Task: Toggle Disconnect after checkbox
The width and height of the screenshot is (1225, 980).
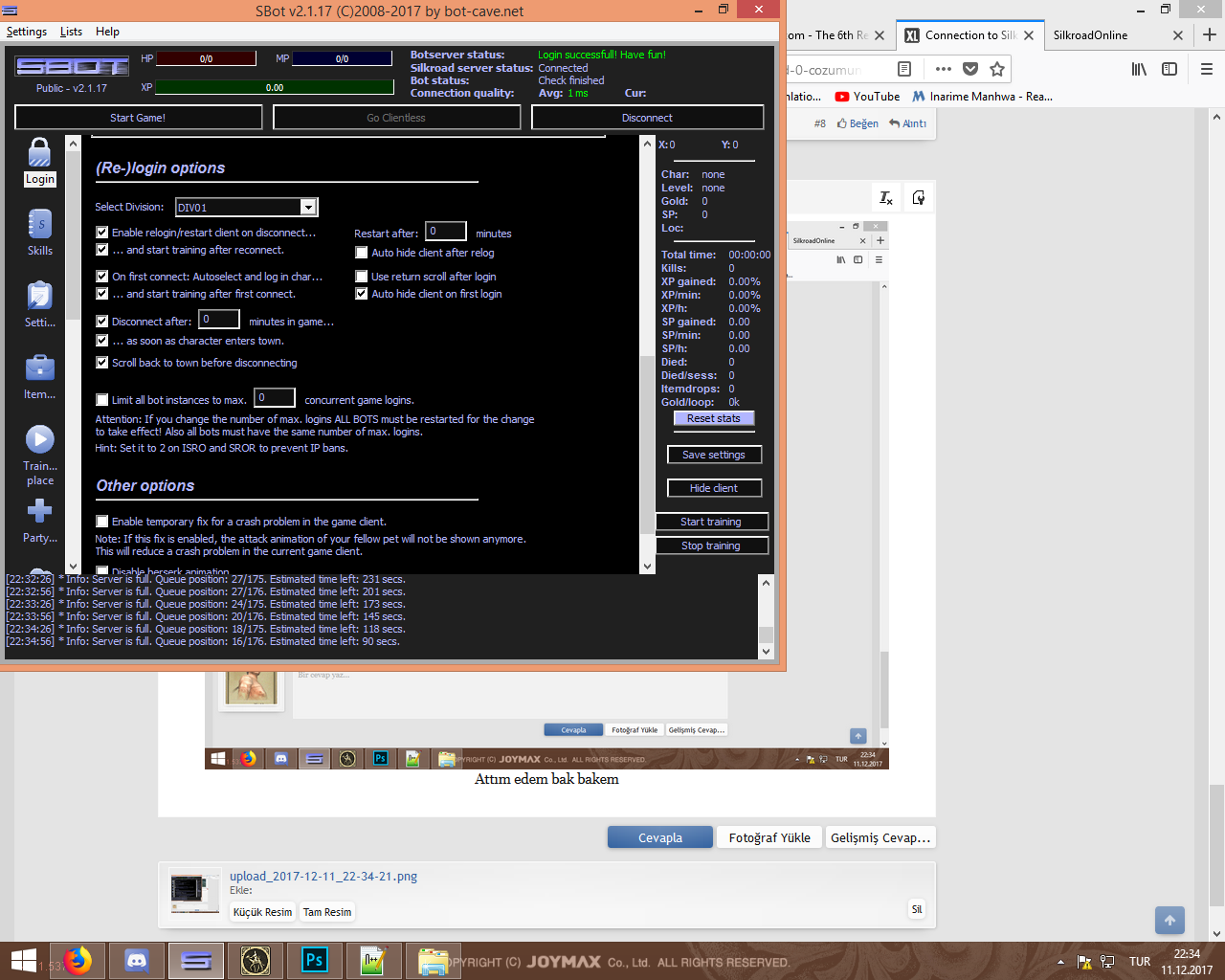Action: 102,322
